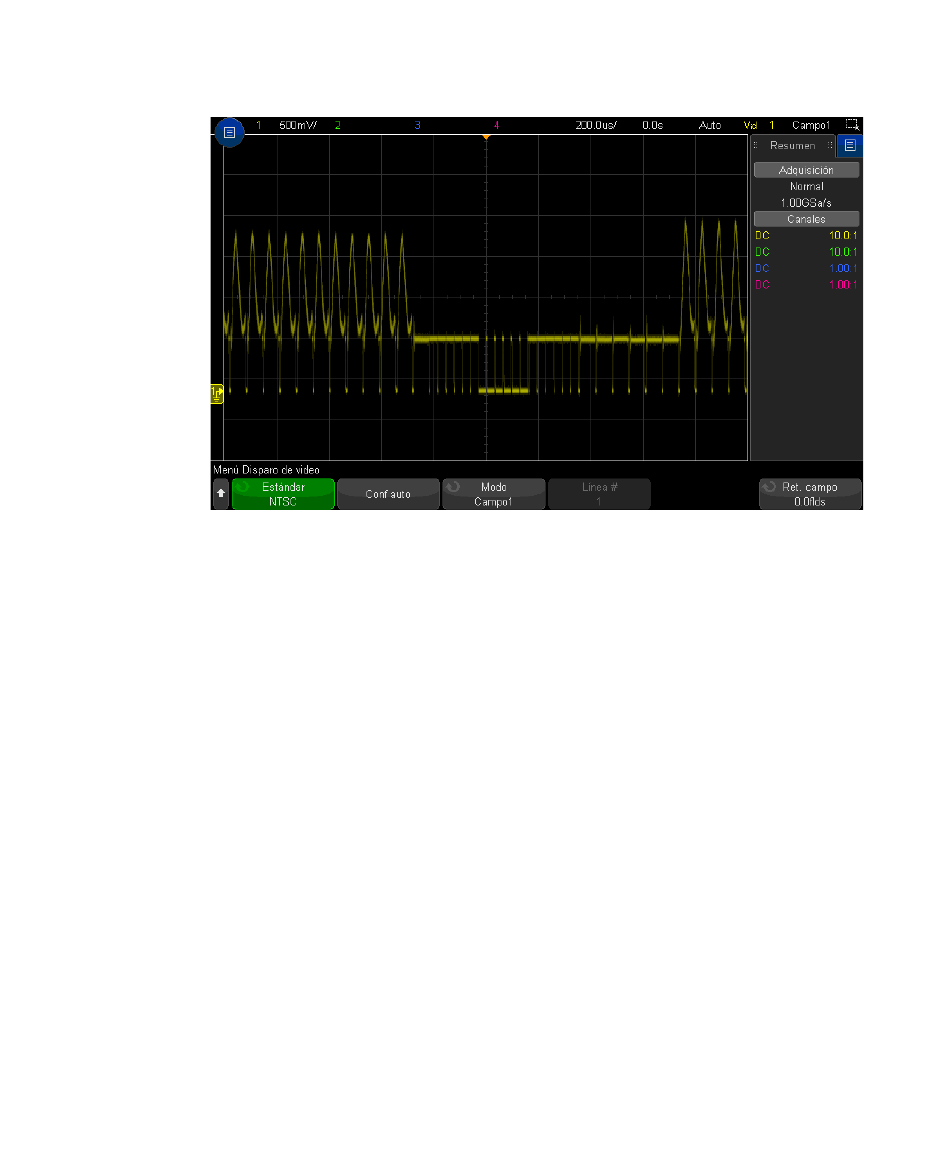The image size is (950, 1165).
Task: Open the Estándar NTSC softkey
Action: coord(283,494)
